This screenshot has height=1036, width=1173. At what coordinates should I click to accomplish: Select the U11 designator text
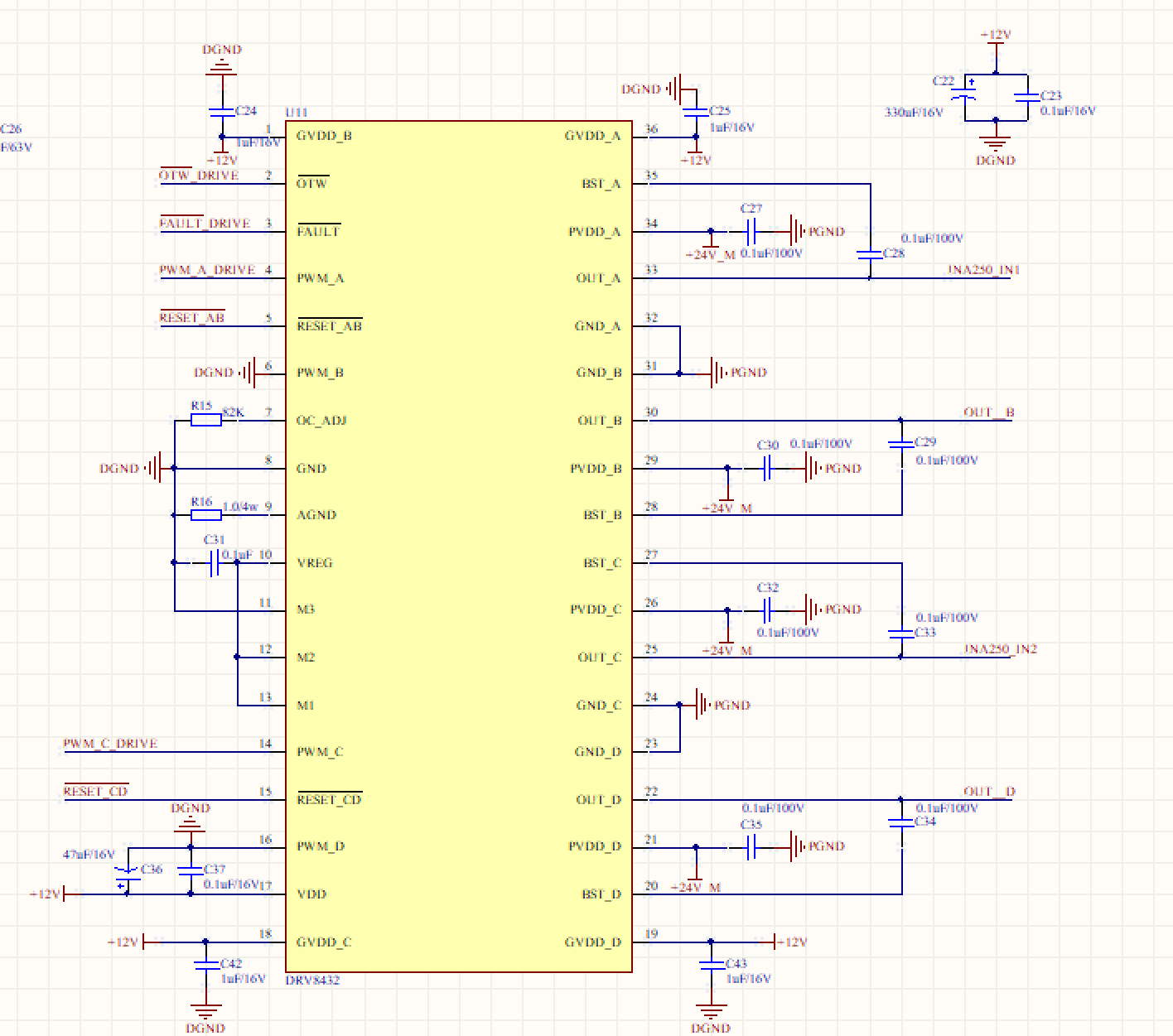[297, 113]
